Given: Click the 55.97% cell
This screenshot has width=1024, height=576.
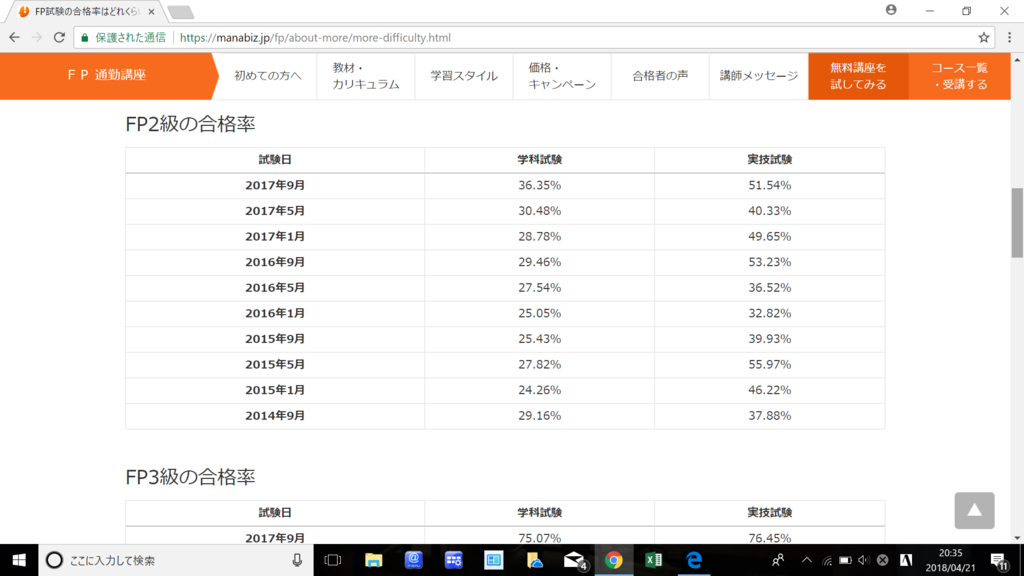Looking at the screenshot, I should coord(769,364).
